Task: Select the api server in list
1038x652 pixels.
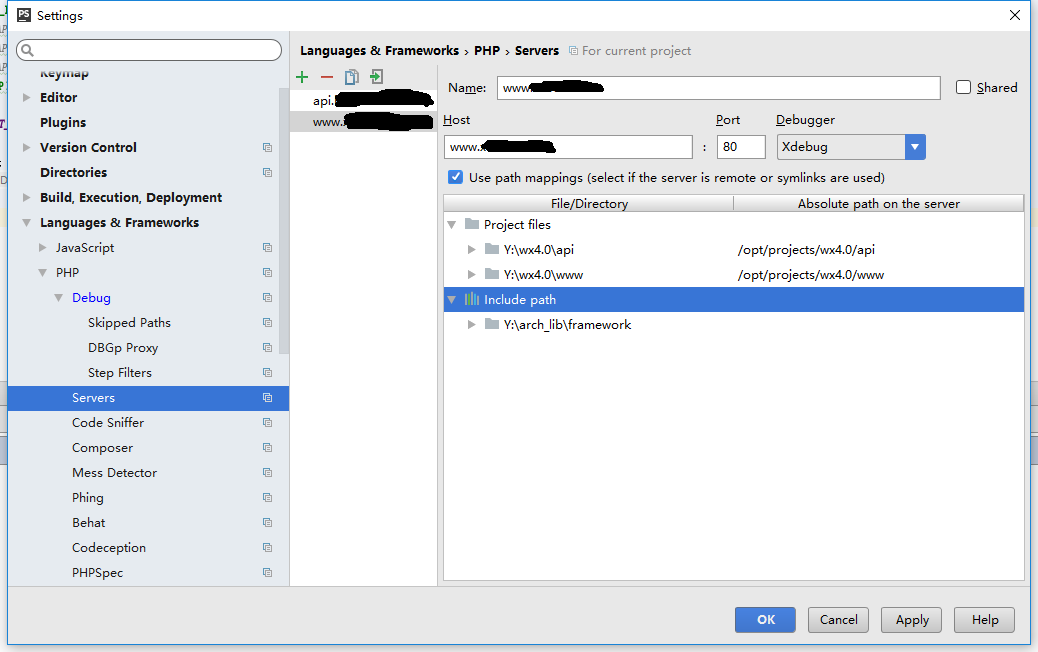Action: [x=363, y=101]
